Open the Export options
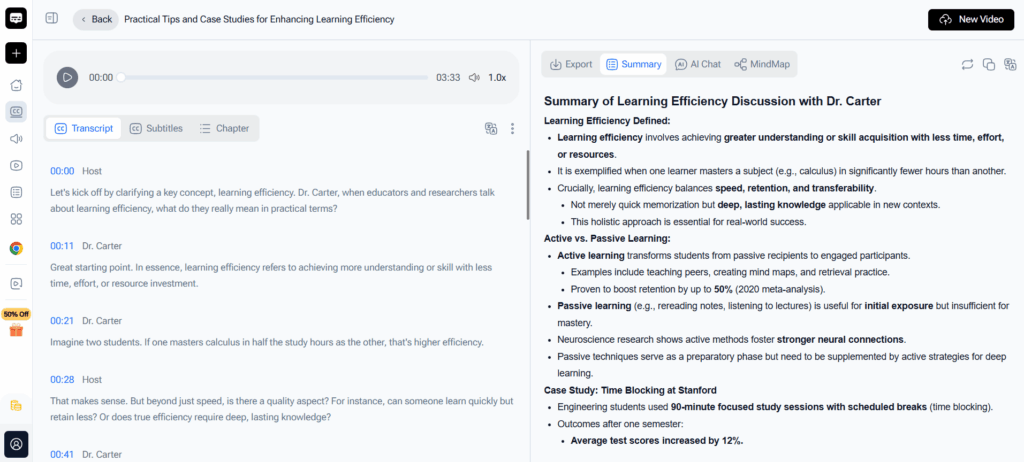The width and height of the screenshot is (1024, 462). [571, 64]
